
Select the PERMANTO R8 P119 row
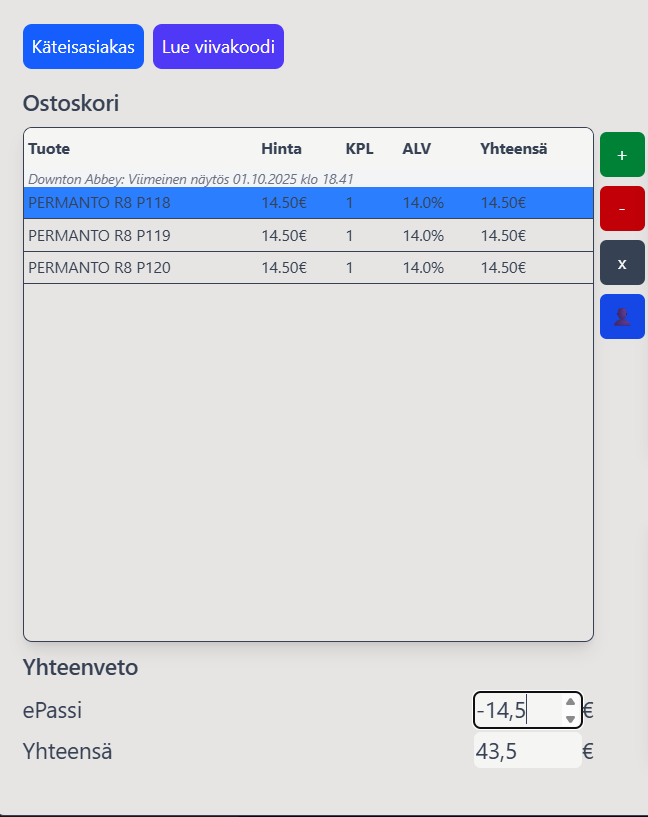point(100,236)
